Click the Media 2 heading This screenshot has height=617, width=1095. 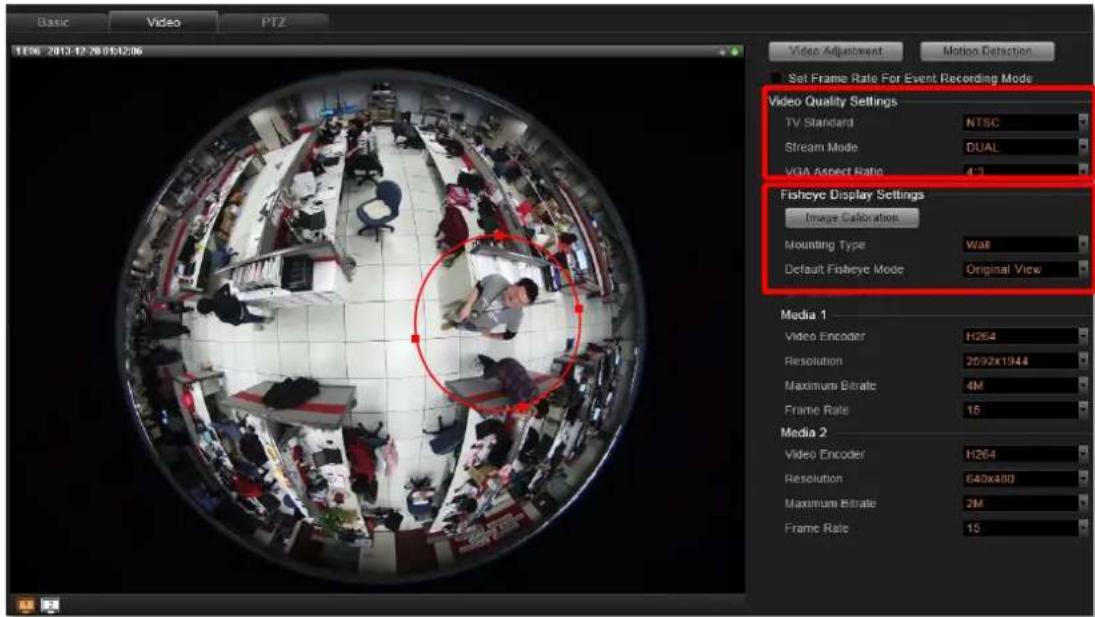coord(803,433)
